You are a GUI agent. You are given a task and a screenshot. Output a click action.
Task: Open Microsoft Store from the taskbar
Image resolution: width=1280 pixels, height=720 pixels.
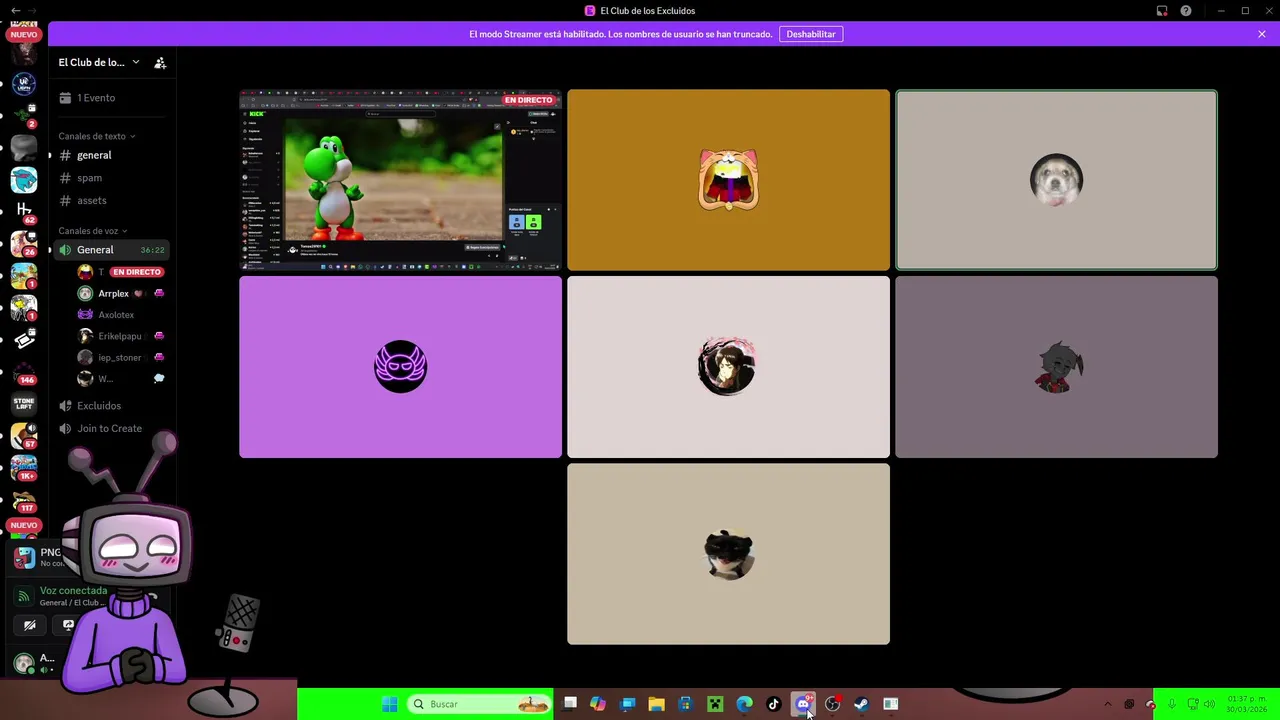point(685,704)
